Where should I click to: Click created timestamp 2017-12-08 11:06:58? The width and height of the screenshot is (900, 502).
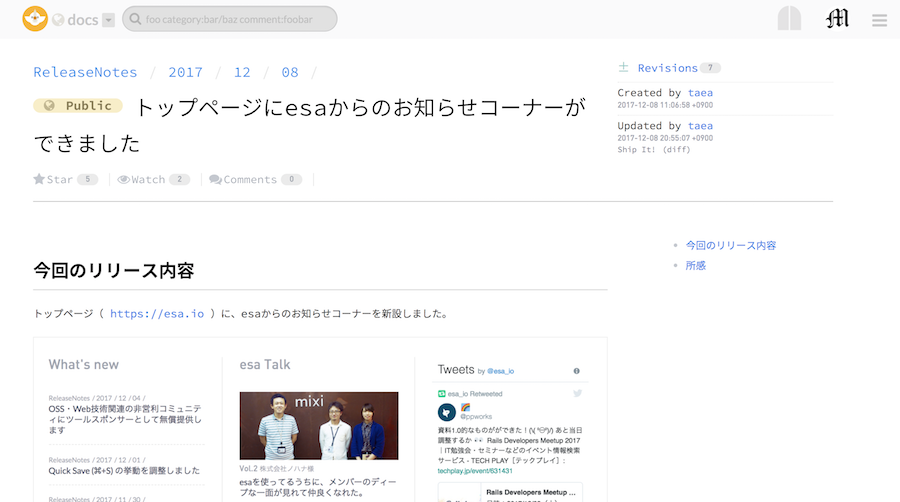tap(665, 105)
